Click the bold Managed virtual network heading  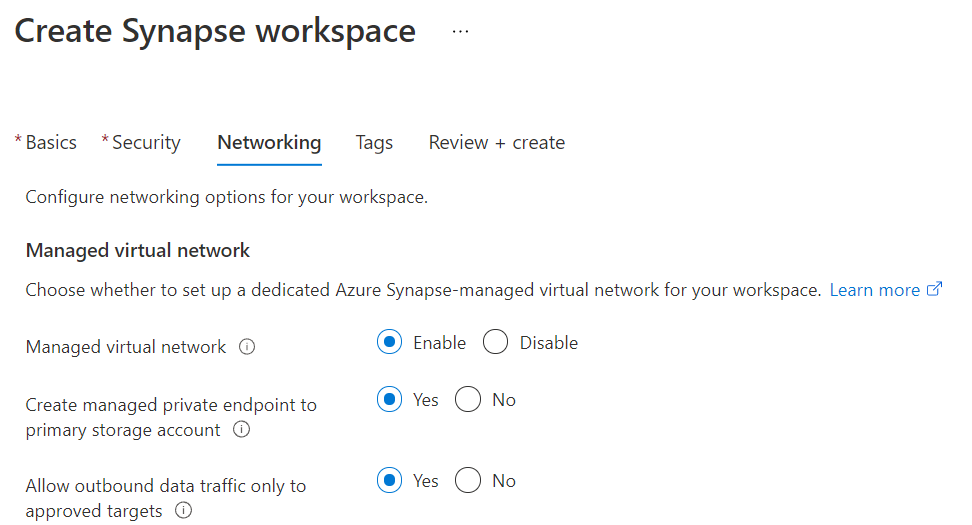138,250
